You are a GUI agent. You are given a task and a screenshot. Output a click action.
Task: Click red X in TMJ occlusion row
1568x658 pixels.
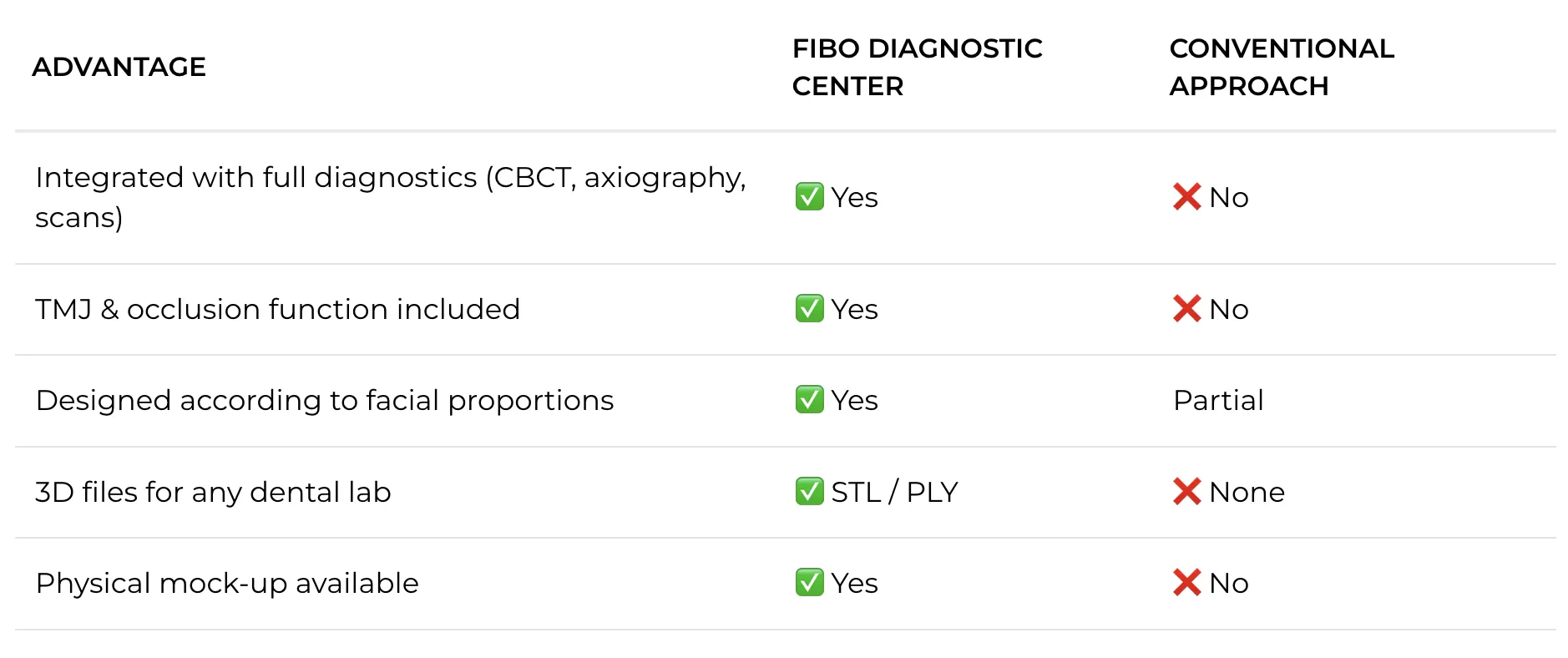tap(1186, 309)
